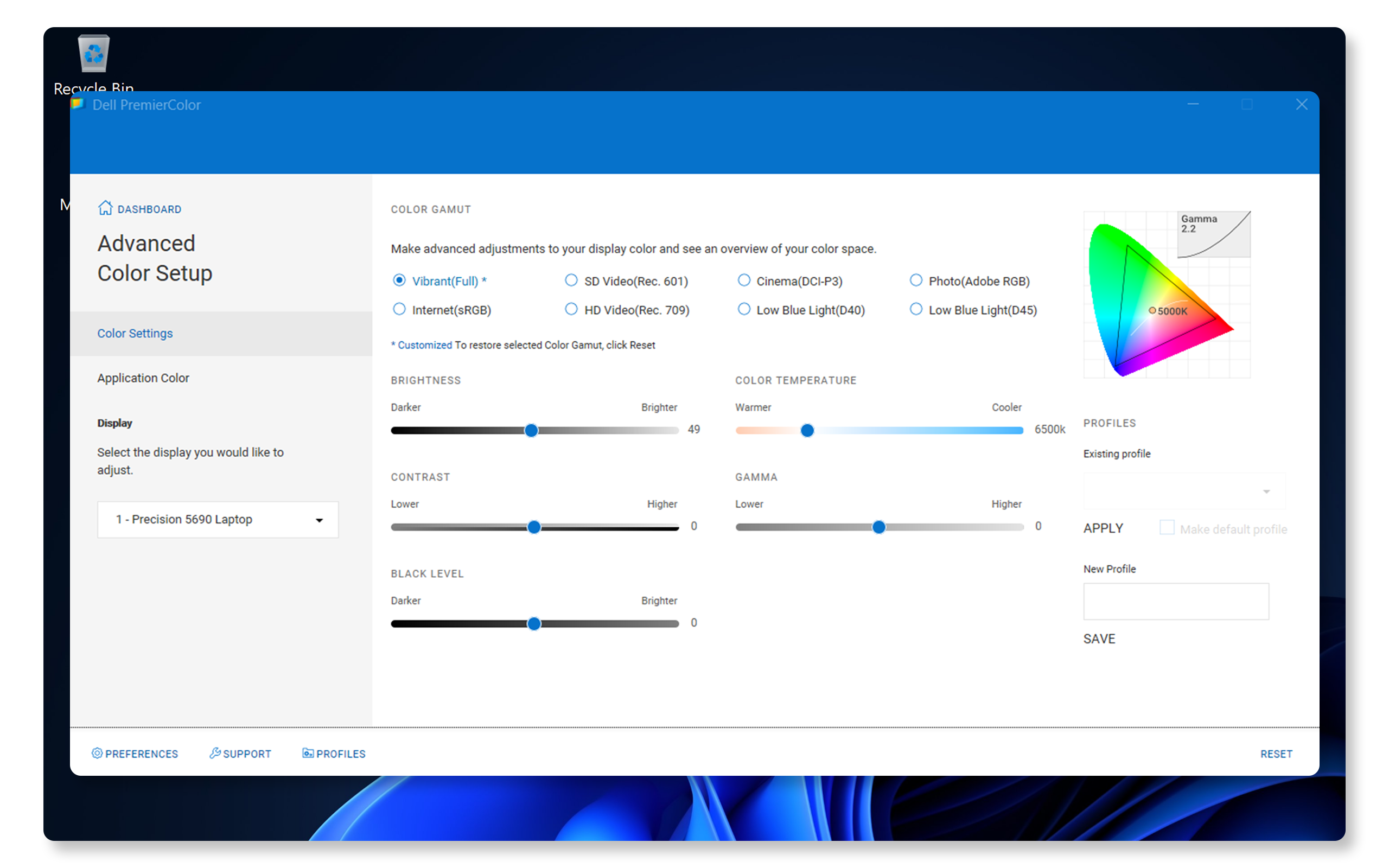The width and height of the screenshot is (1389, 868).
Task: Select the Vibrant(Full) color gamut
Action: coord(399,280)
